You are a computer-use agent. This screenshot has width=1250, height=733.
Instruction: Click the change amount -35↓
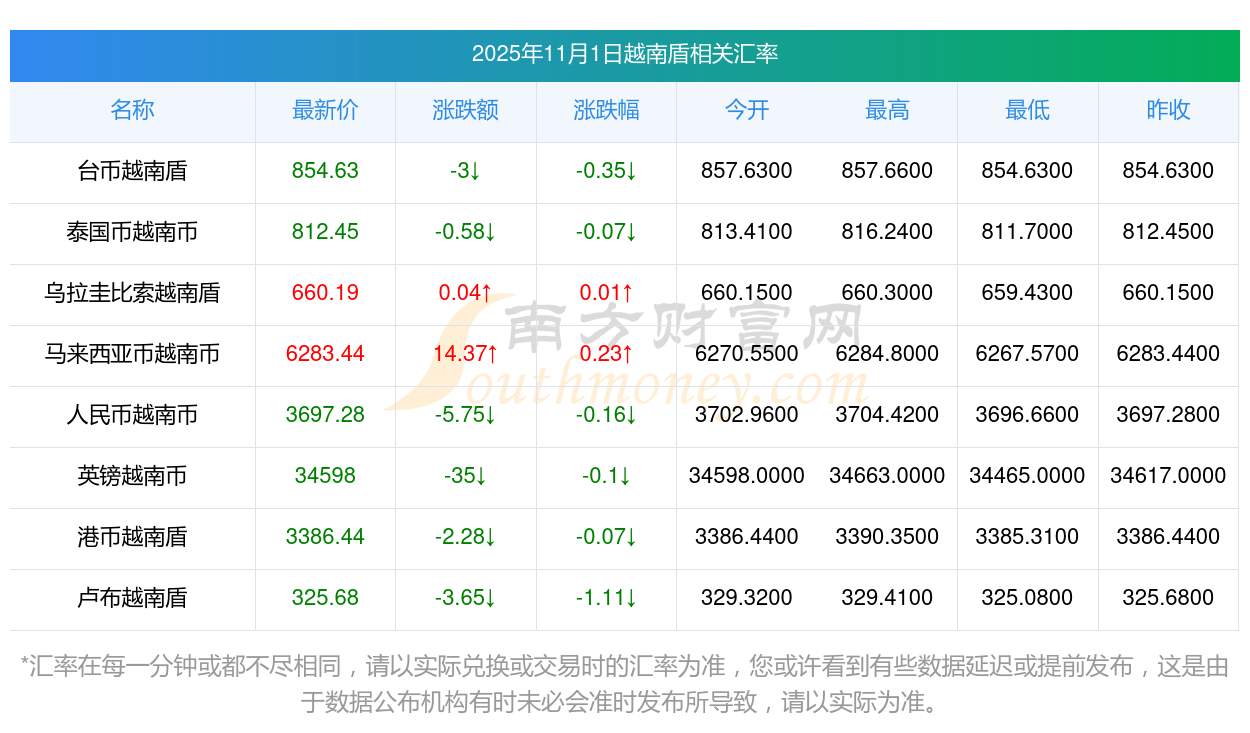pyautogui.click(x=466, y=476)
